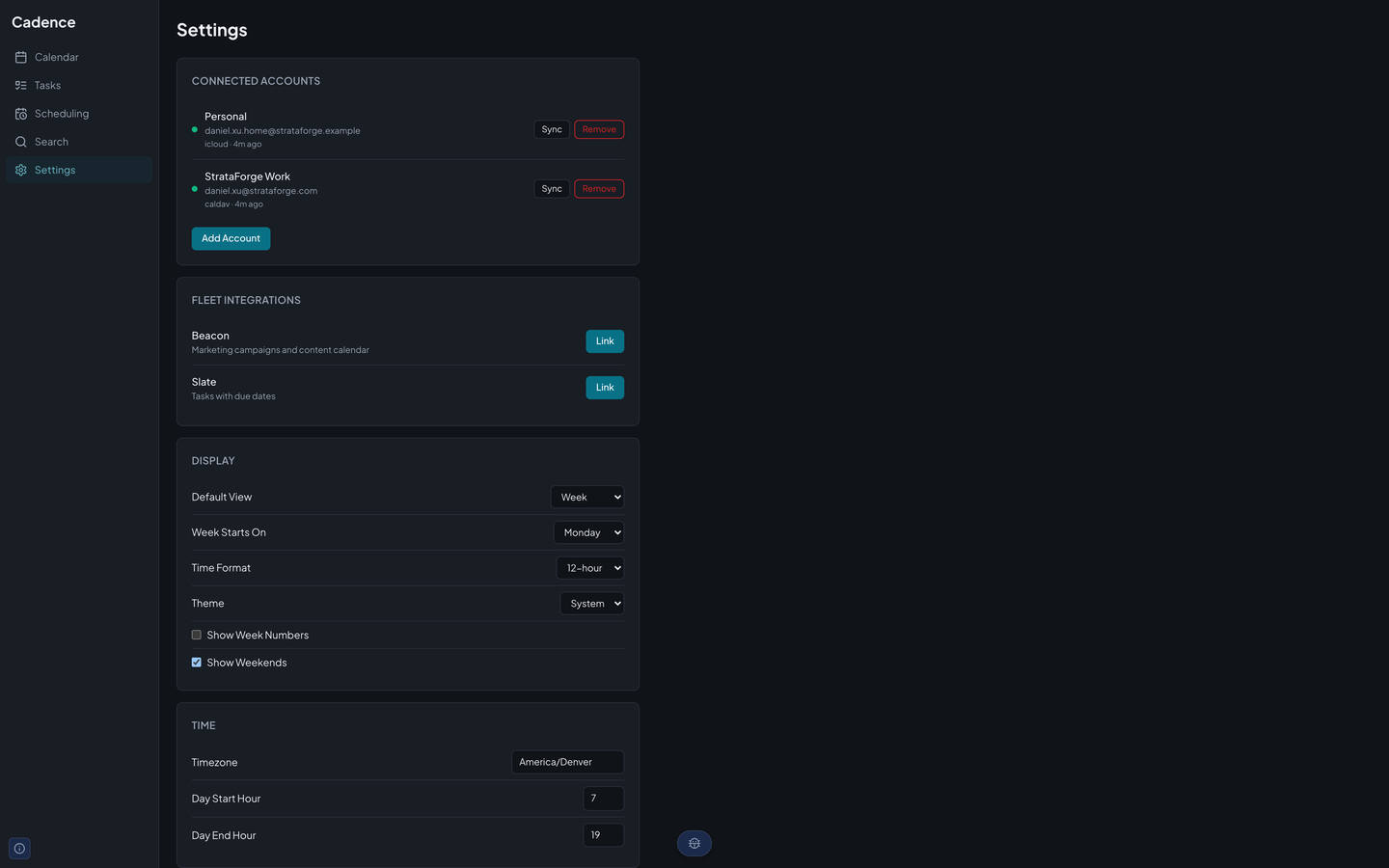Click the round floating bug icon button

click(x=694, y=843)
